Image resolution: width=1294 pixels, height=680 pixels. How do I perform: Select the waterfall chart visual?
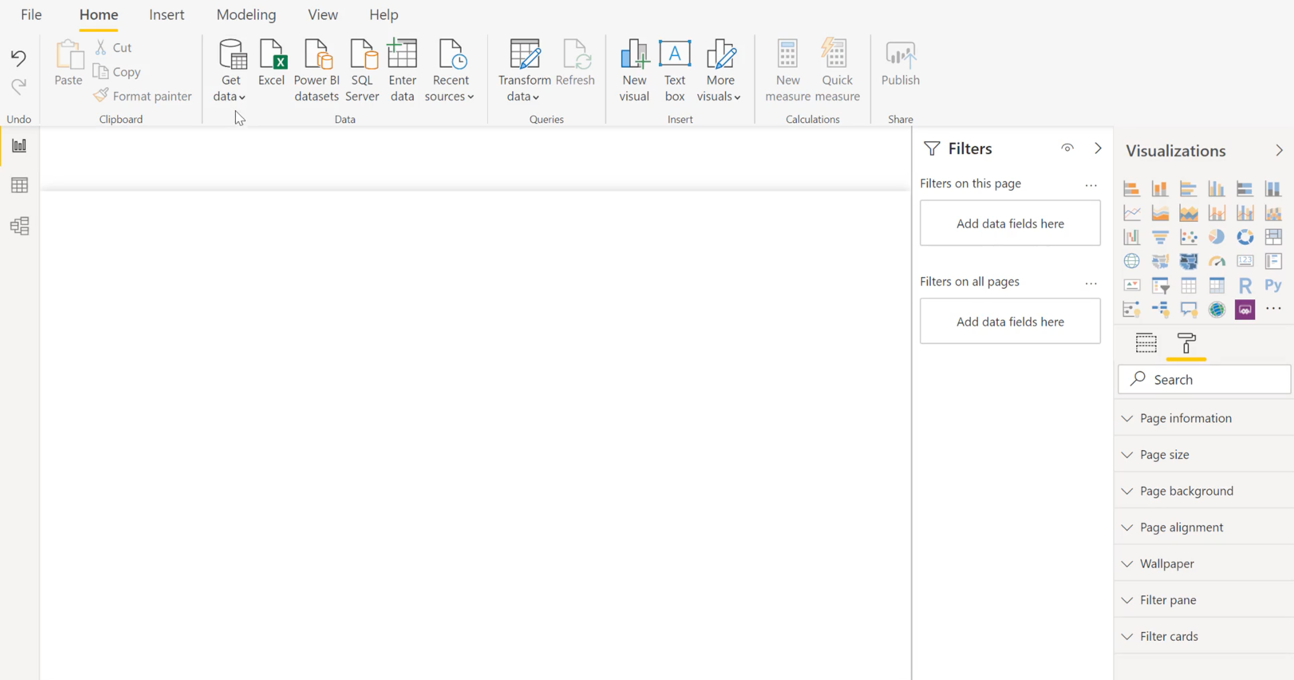tap(1131, 237)
